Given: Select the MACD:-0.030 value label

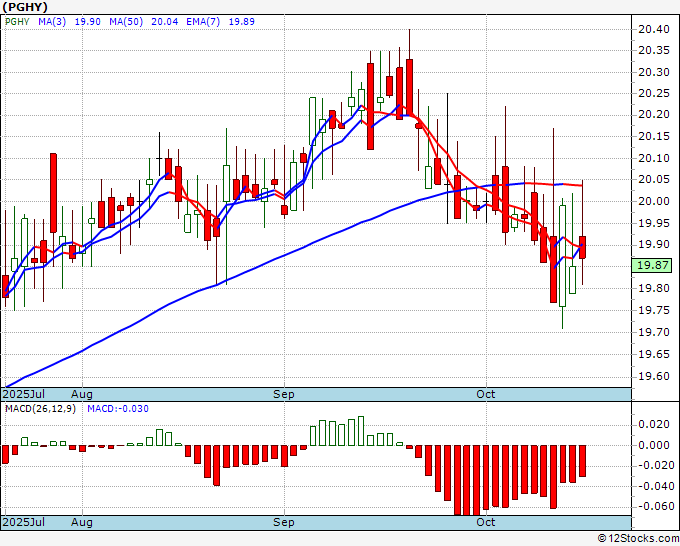Looking at the screenshot, I should 118,409.
